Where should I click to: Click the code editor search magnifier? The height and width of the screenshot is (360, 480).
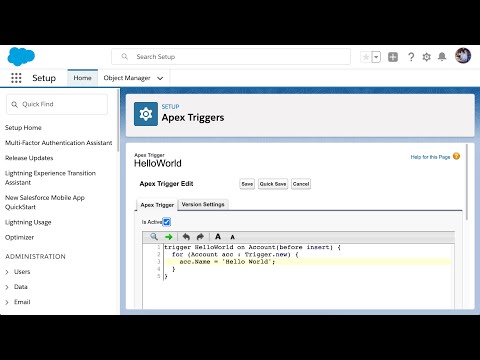point(154,237)
